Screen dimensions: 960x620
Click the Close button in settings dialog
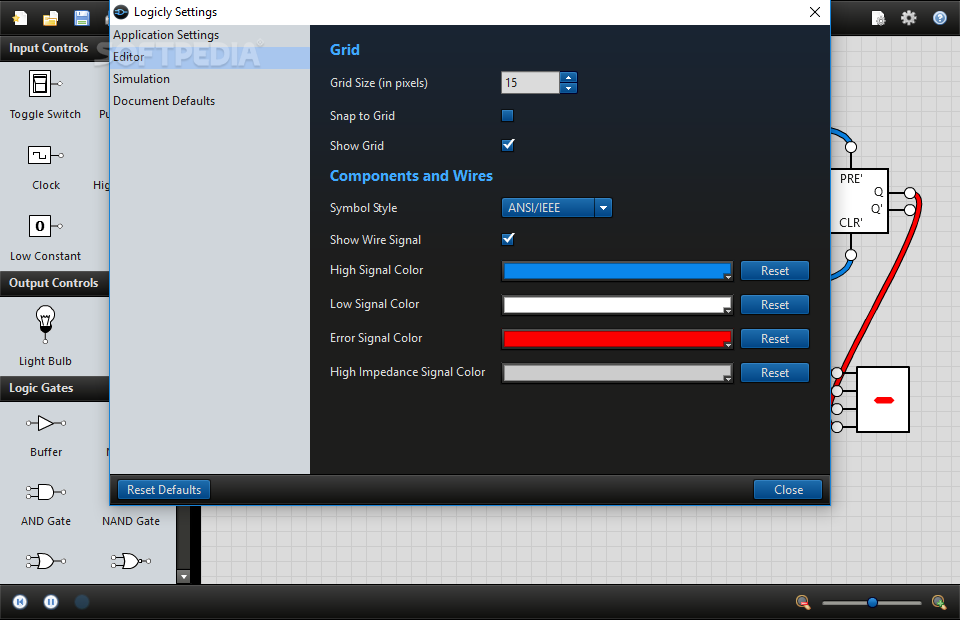(788, 490)
